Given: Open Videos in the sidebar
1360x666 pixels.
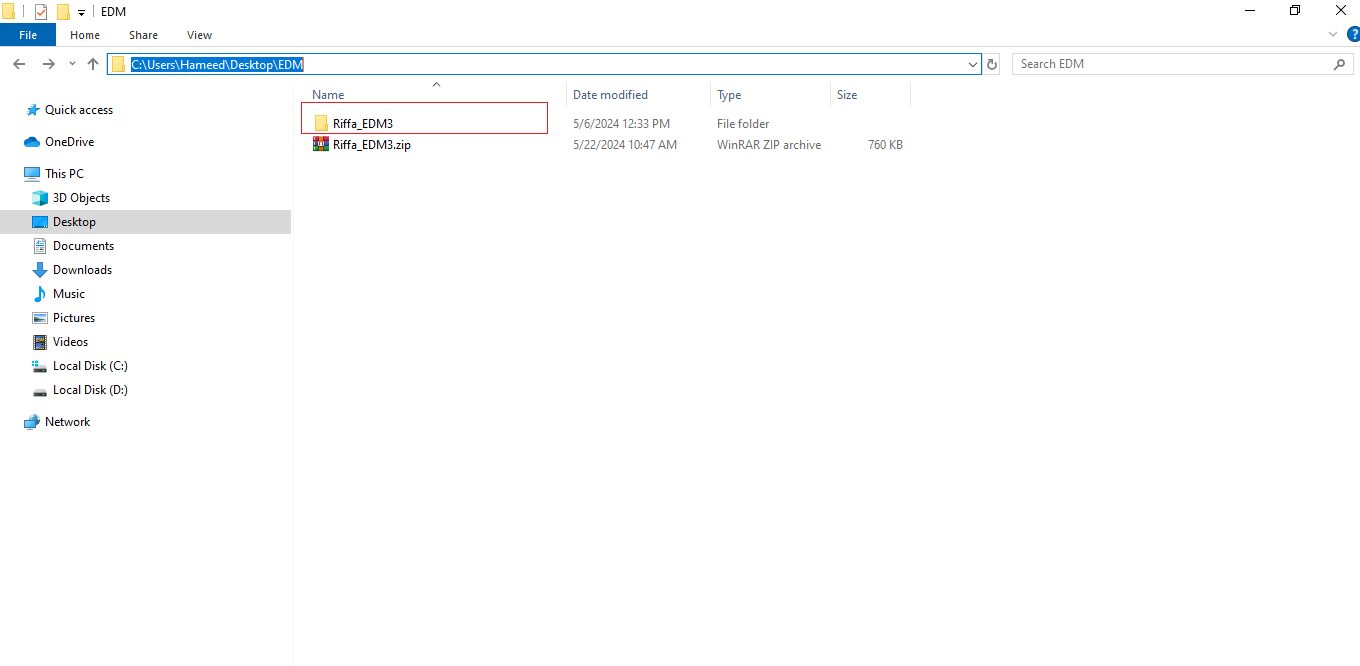Looking at the screenshot, I should [71, 342].
